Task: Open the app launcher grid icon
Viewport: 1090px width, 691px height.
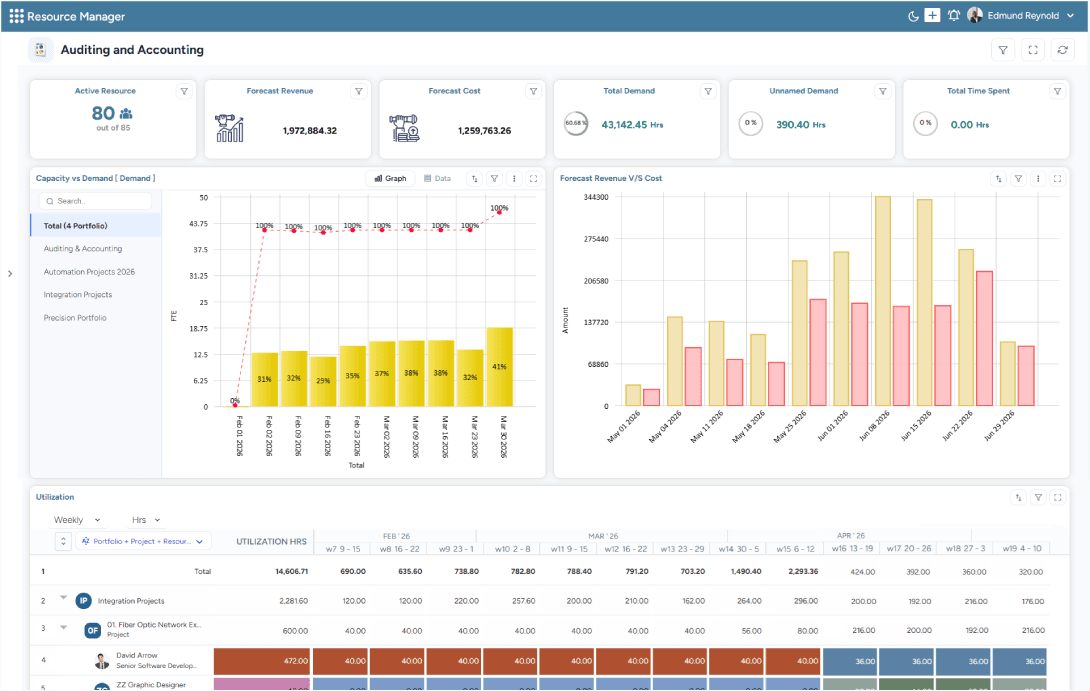Action: point(17,16)
